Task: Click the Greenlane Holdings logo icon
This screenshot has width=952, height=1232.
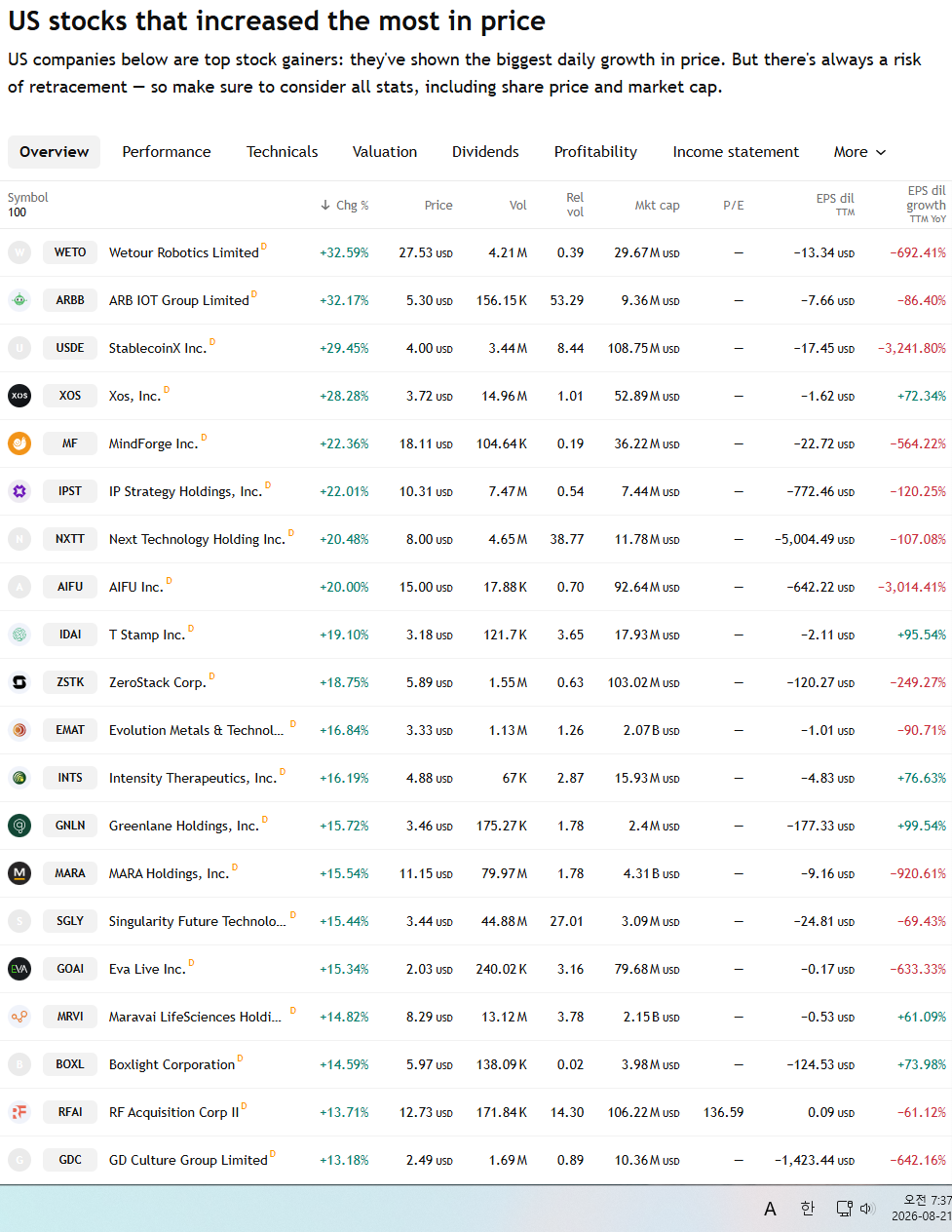Action: (x=19, y=826)
